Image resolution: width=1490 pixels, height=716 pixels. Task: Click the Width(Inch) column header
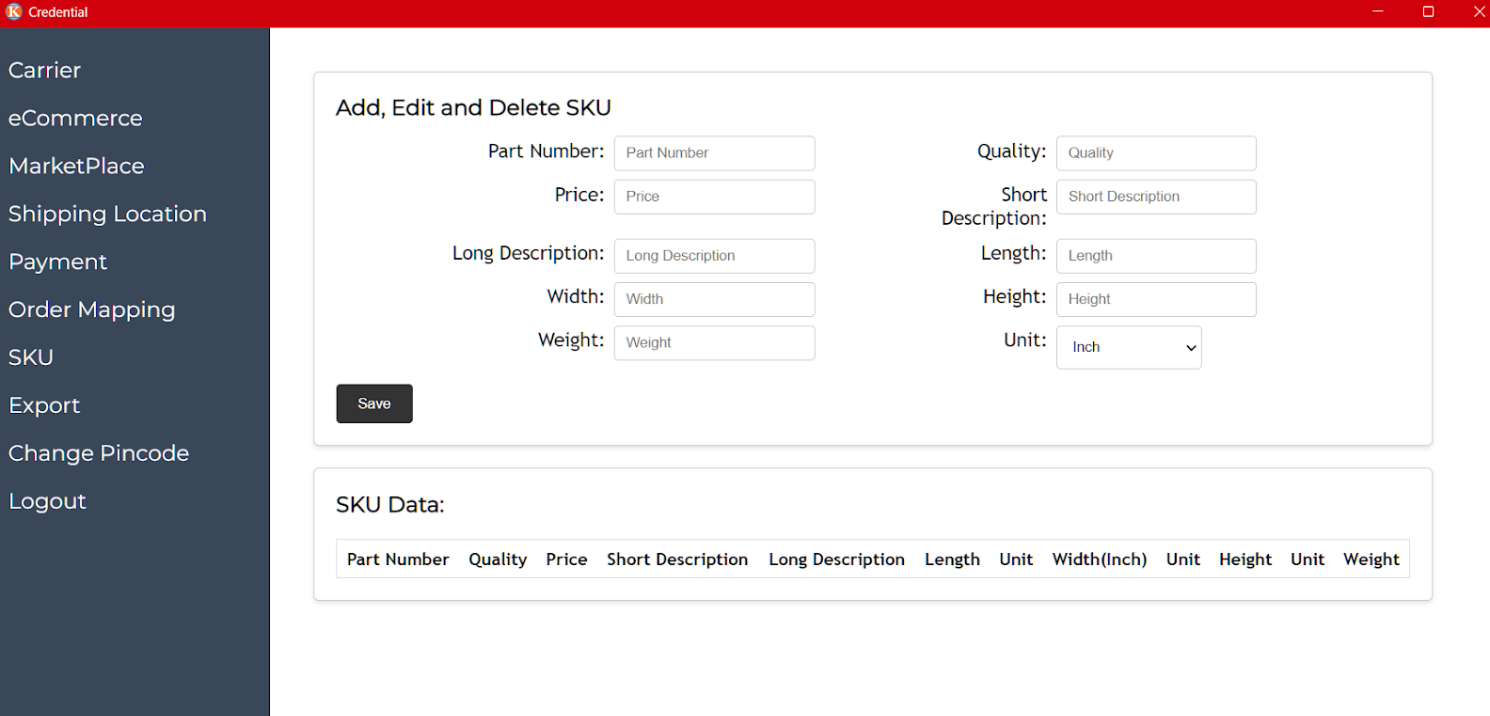click(x=1099, y=559)
